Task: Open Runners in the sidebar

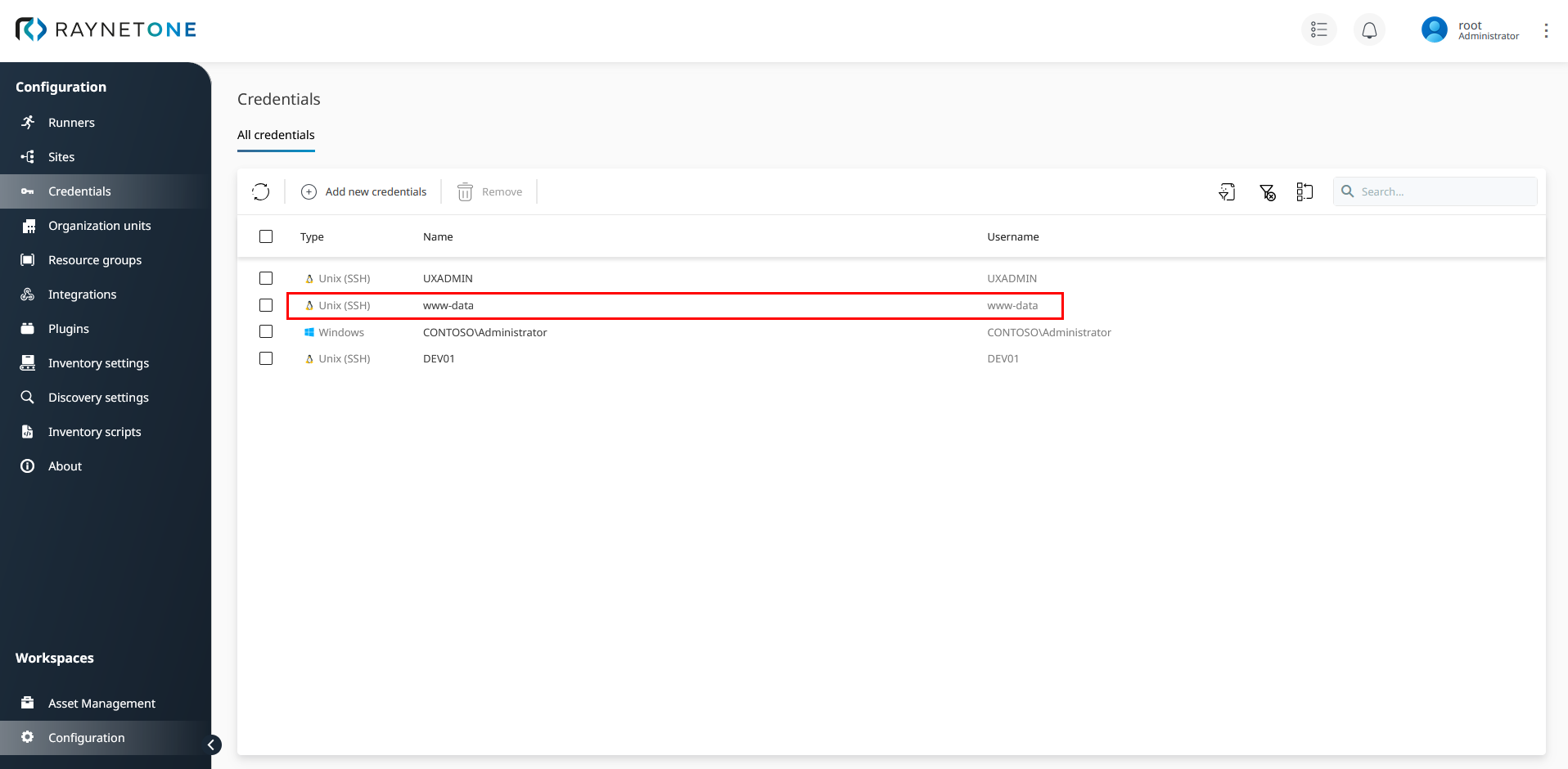Action: [x=71, y=123]
